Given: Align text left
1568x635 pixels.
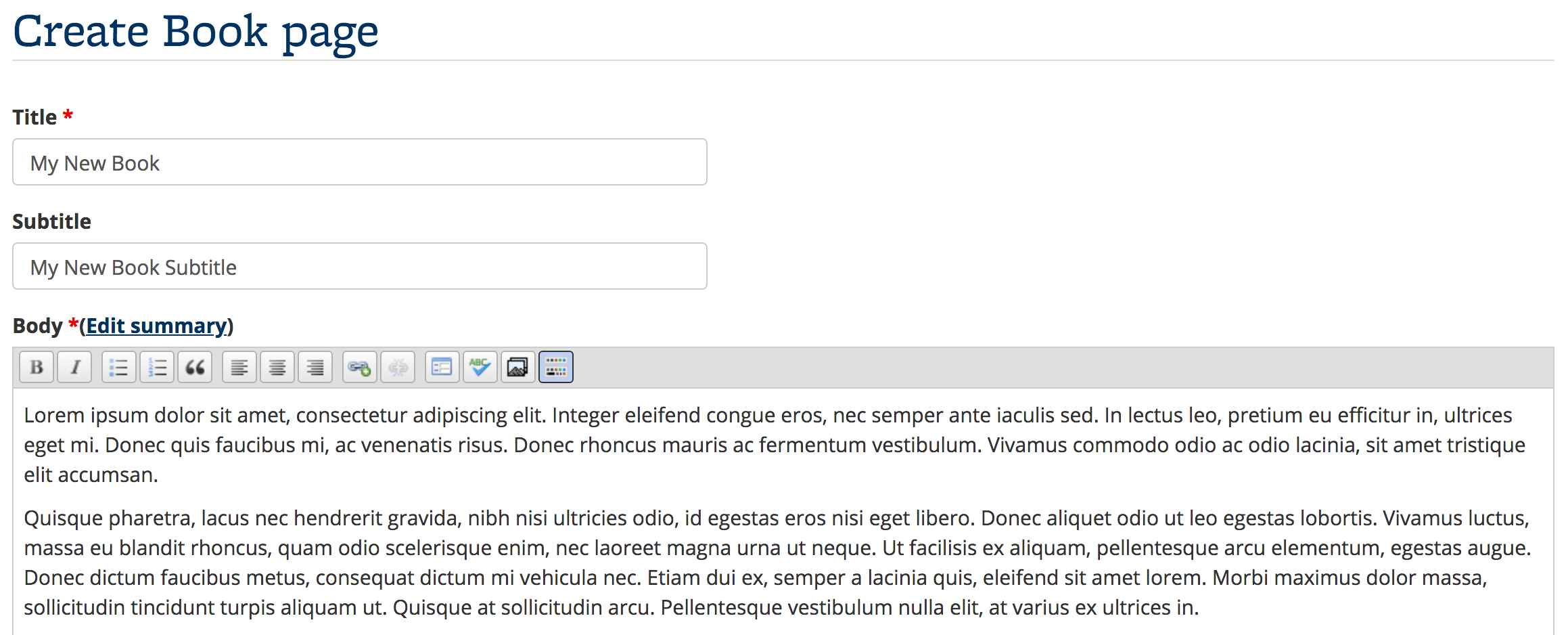Looking at the screenshot, I should [239, 367].
